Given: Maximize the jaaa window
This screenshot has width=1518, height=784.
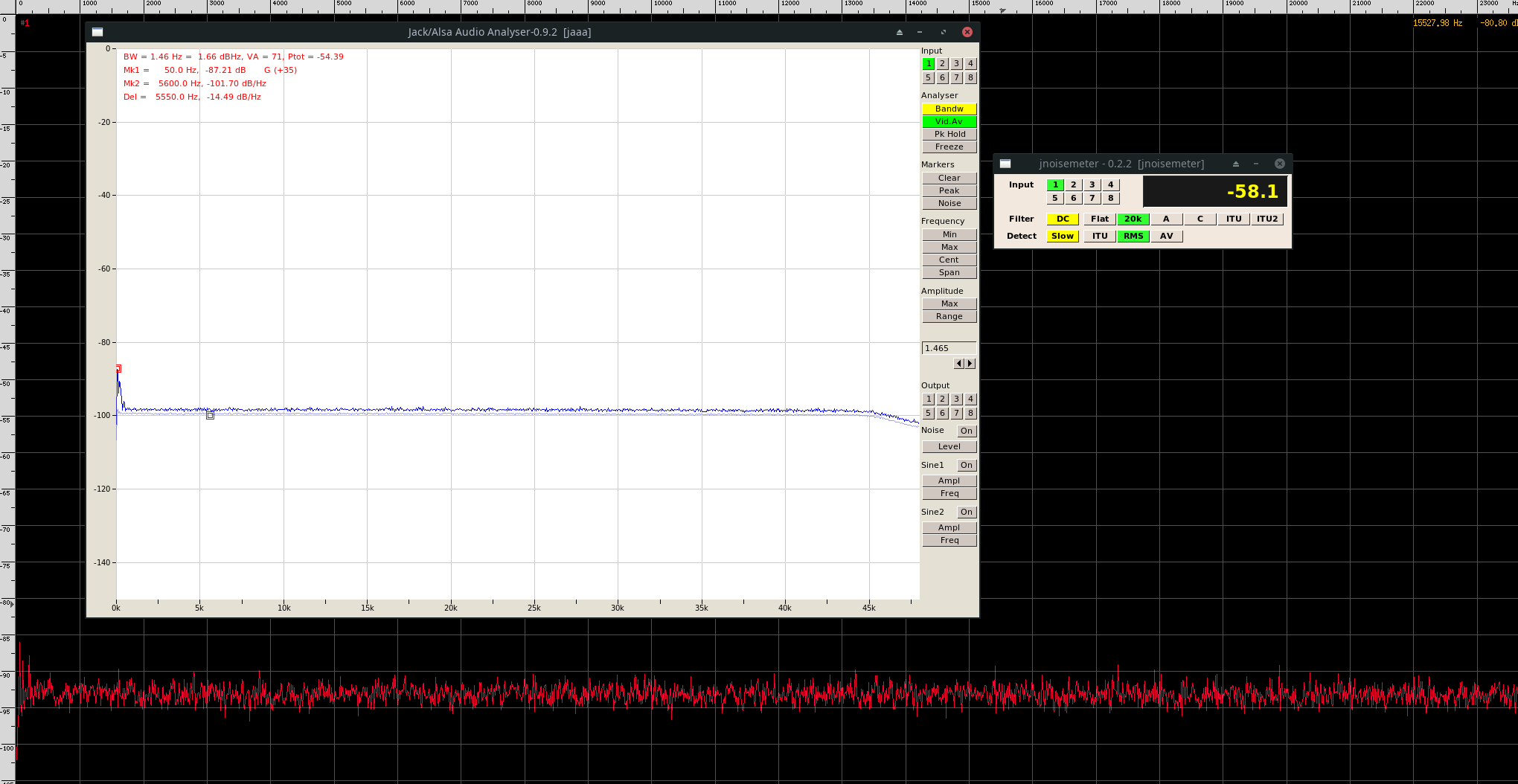Looking at the screenshot, I should [x=943, y=32].
